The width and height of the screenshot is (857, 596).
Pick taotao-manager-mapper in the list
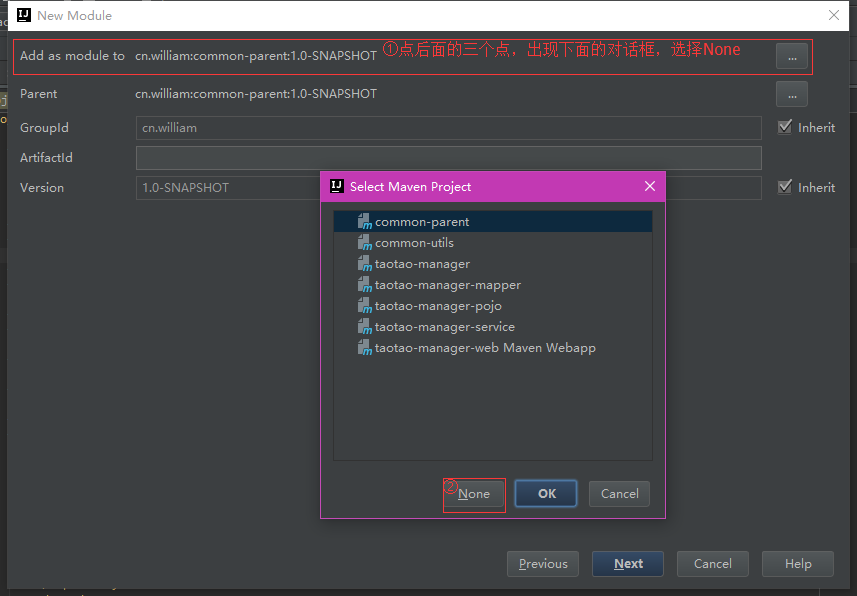[x=492, y=285]
